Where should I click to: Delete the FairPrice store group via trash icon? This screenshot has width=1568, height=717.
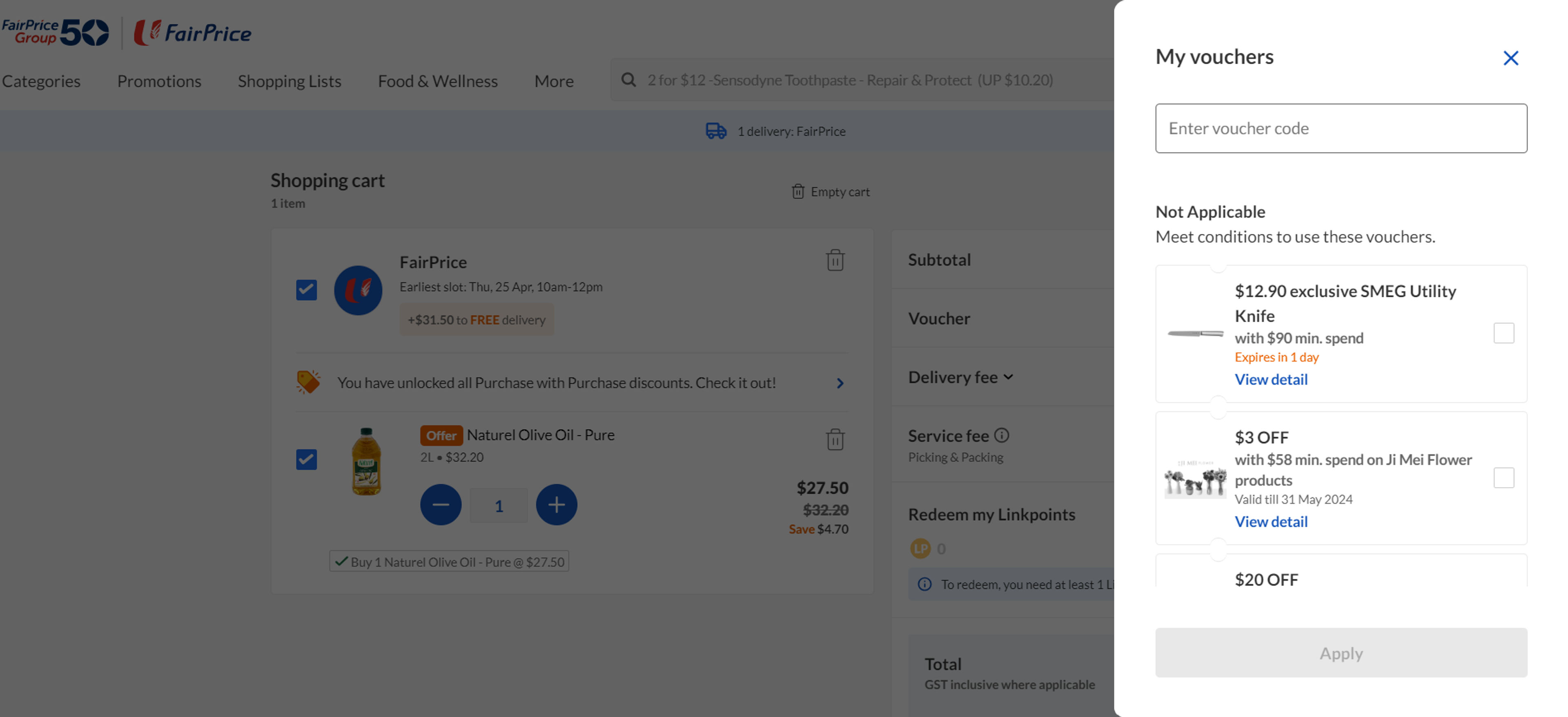[835, 260]
